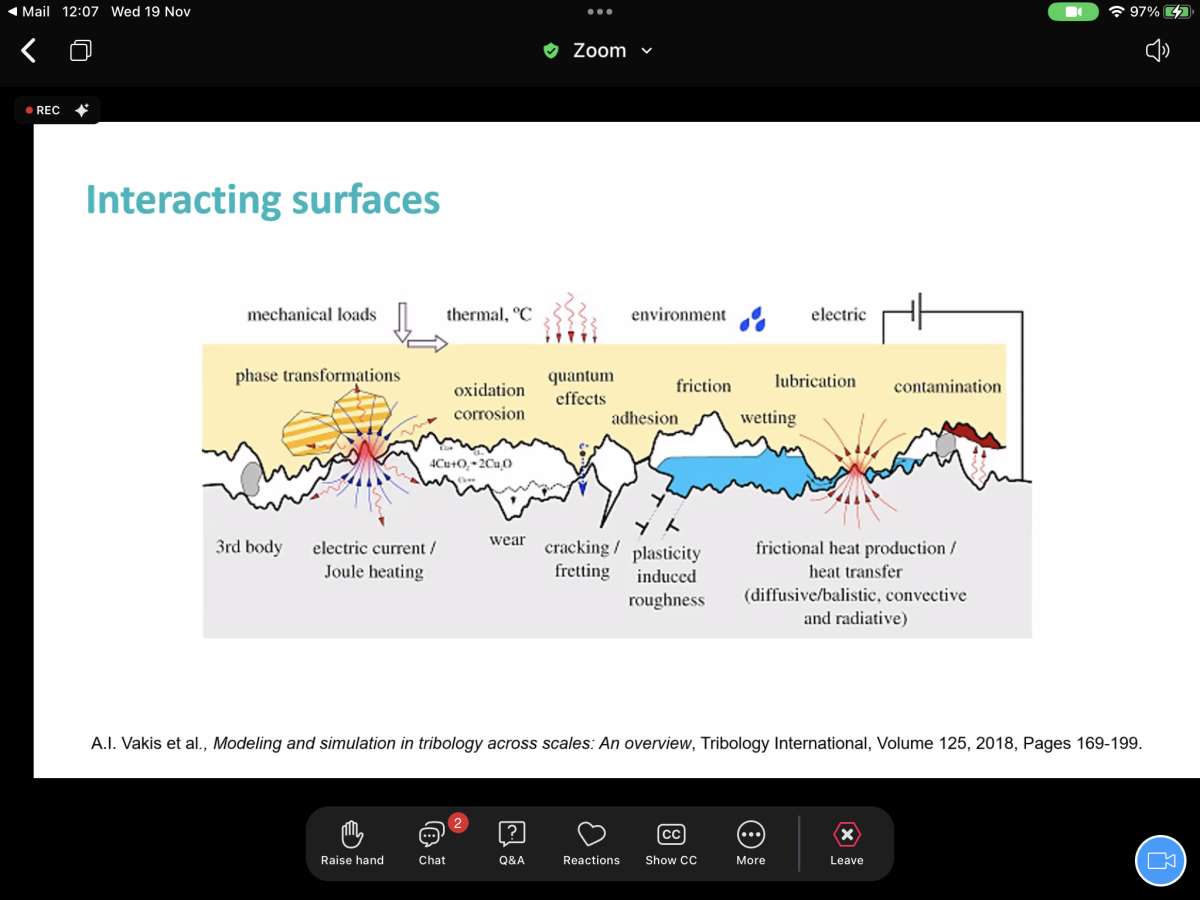Viewport: 1200px width, 900px height.
Task: Tap the green camera-in-use status pill
Action: point(1073,12)
